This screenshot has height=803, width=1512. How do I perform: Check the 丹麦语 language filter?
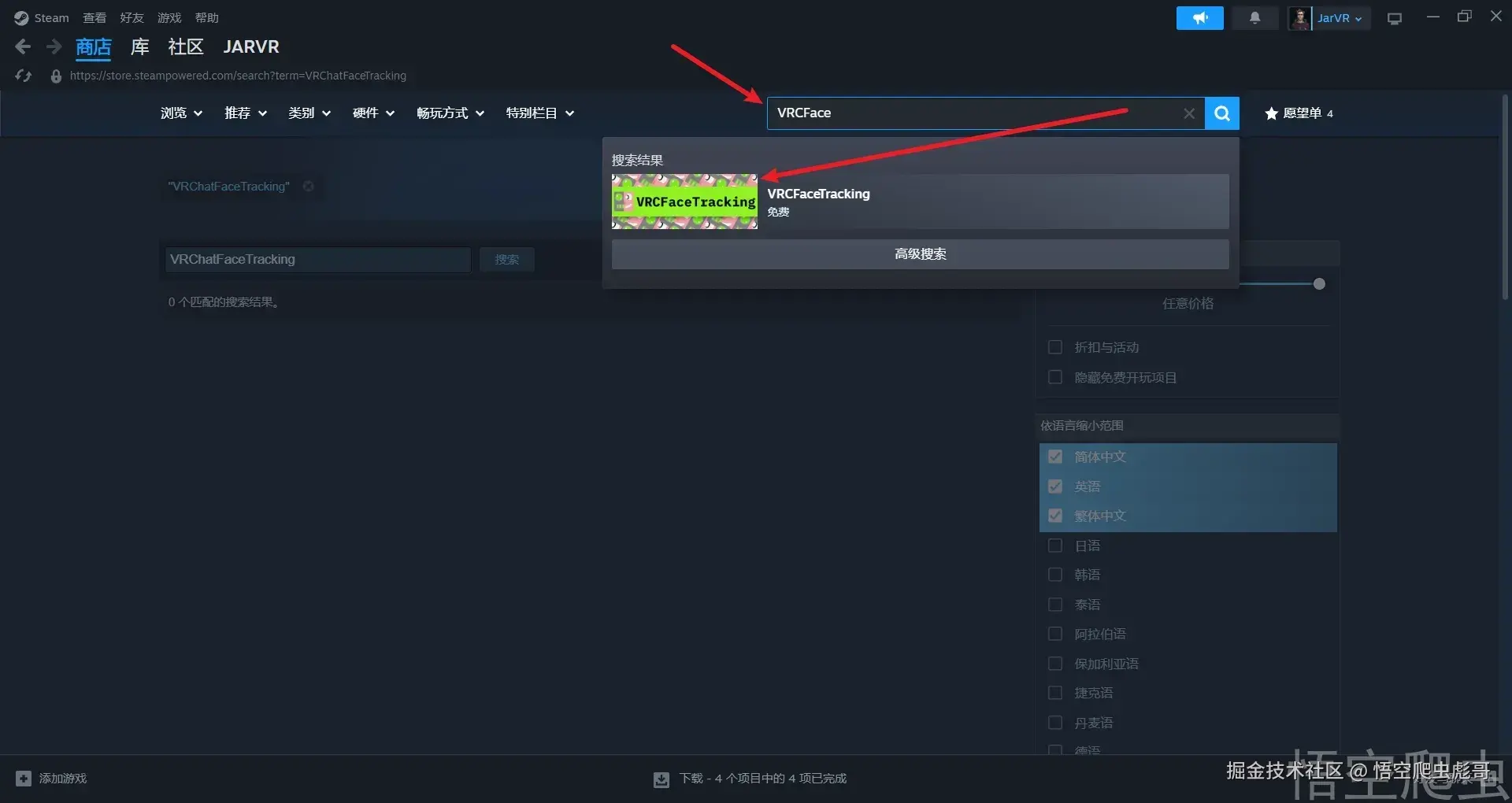pos(1055,723)
